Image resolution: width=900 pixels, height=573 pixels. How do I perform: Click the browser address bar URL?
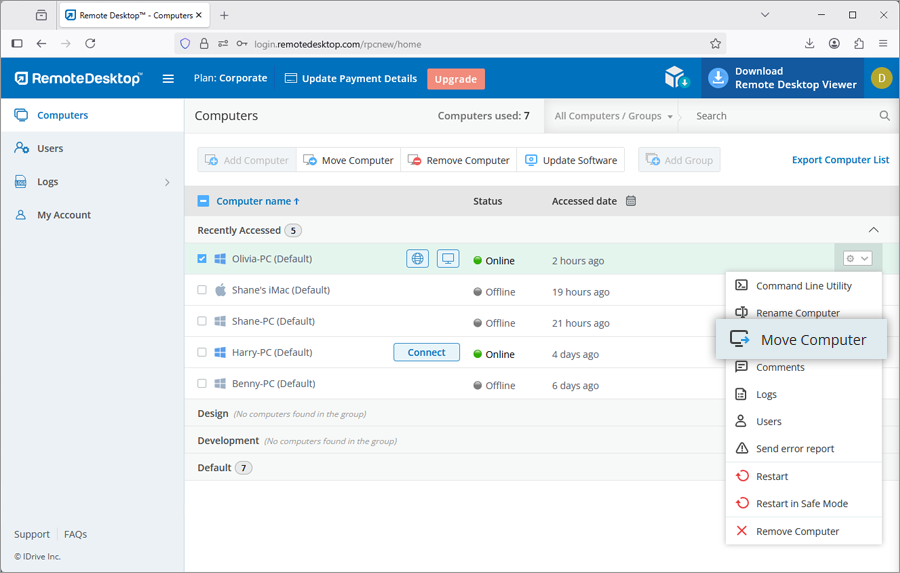point(338,44)
